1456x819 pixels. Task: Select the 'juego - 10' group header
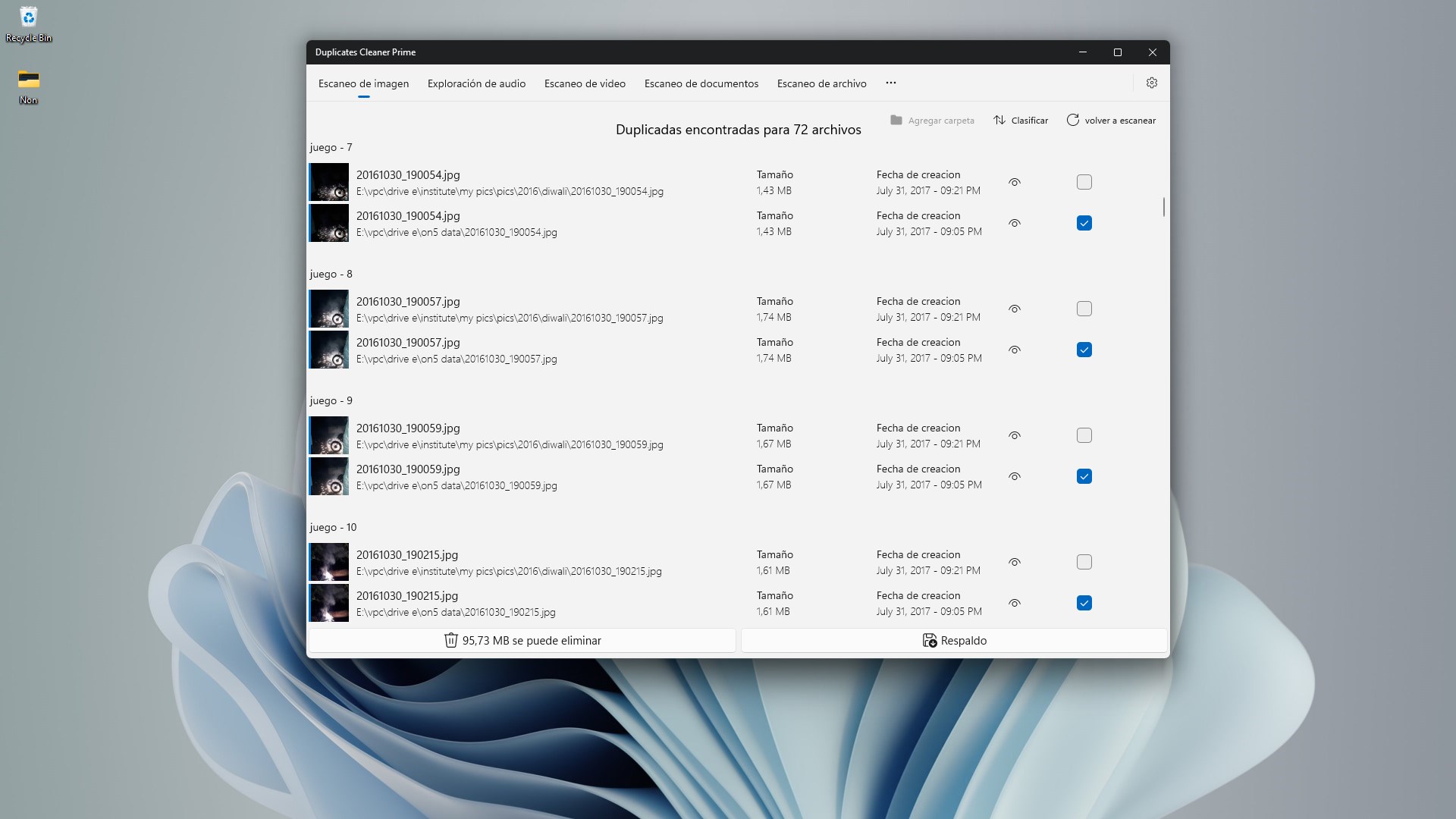[x=333, y=527]
